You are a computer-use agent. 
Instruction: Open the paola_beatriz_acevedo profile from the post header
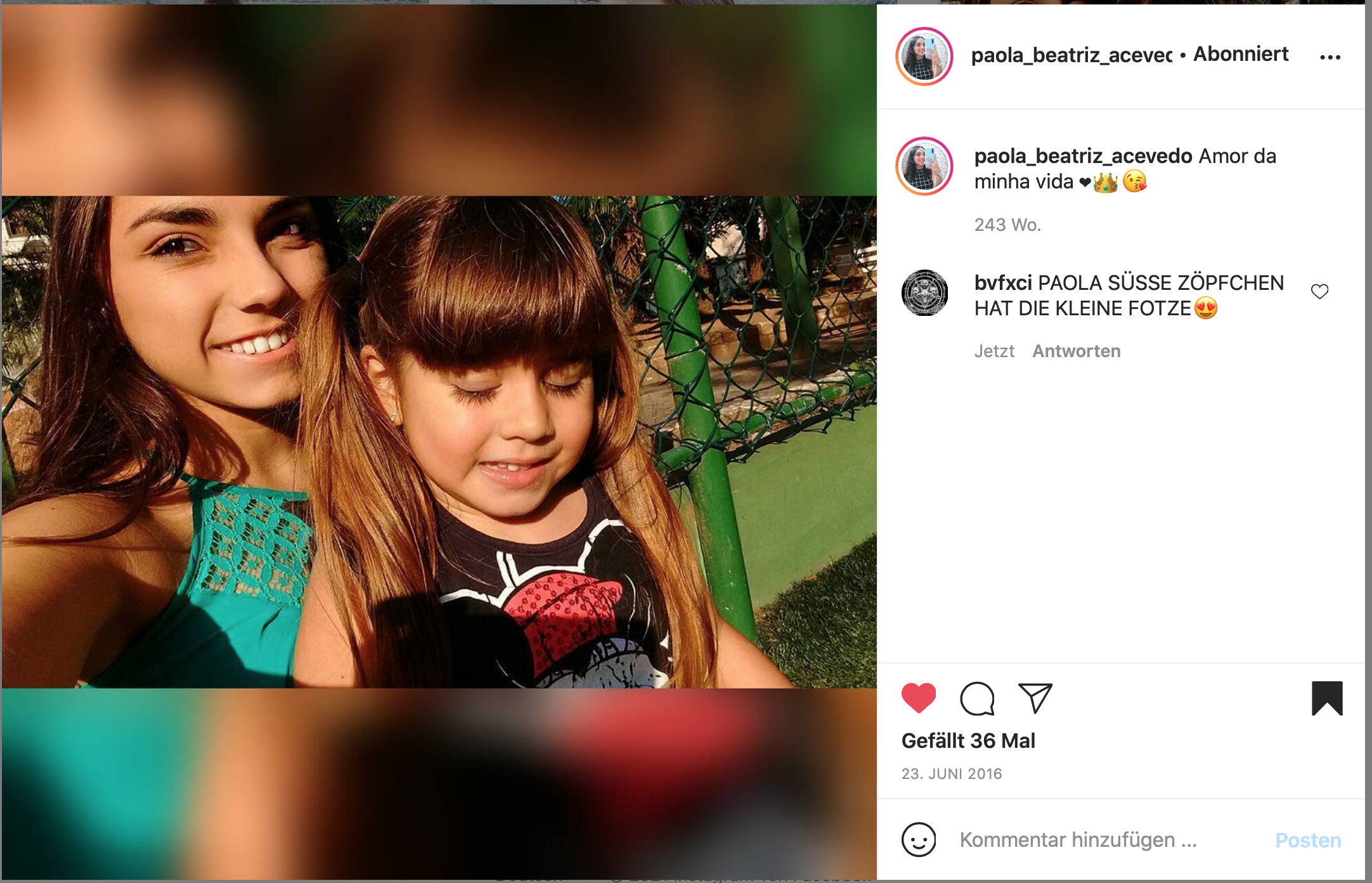pyautogui.click(x=1072, y=55)
